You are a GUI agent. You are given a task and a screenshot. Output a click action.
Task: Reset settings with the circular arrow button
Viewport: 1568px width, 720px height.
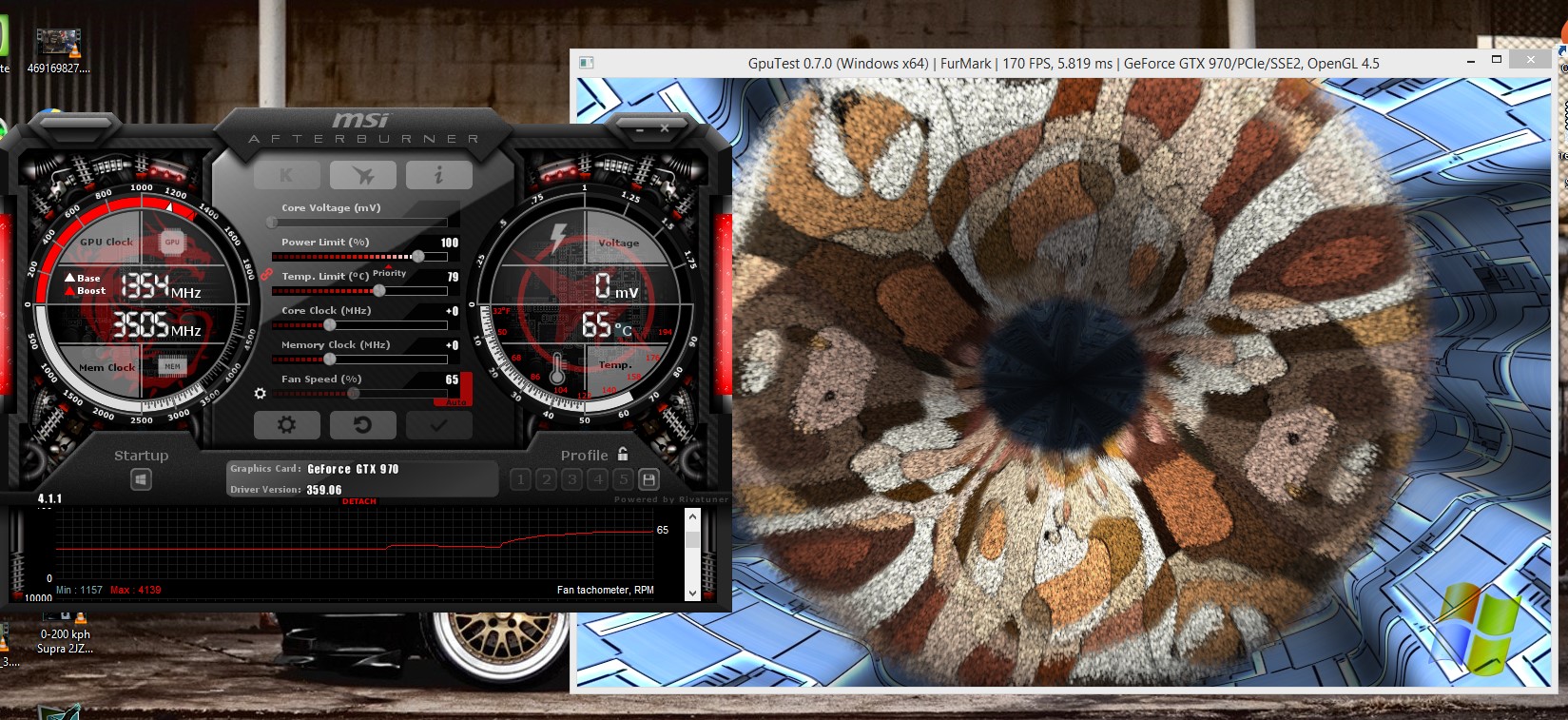(x=362, y=425)
